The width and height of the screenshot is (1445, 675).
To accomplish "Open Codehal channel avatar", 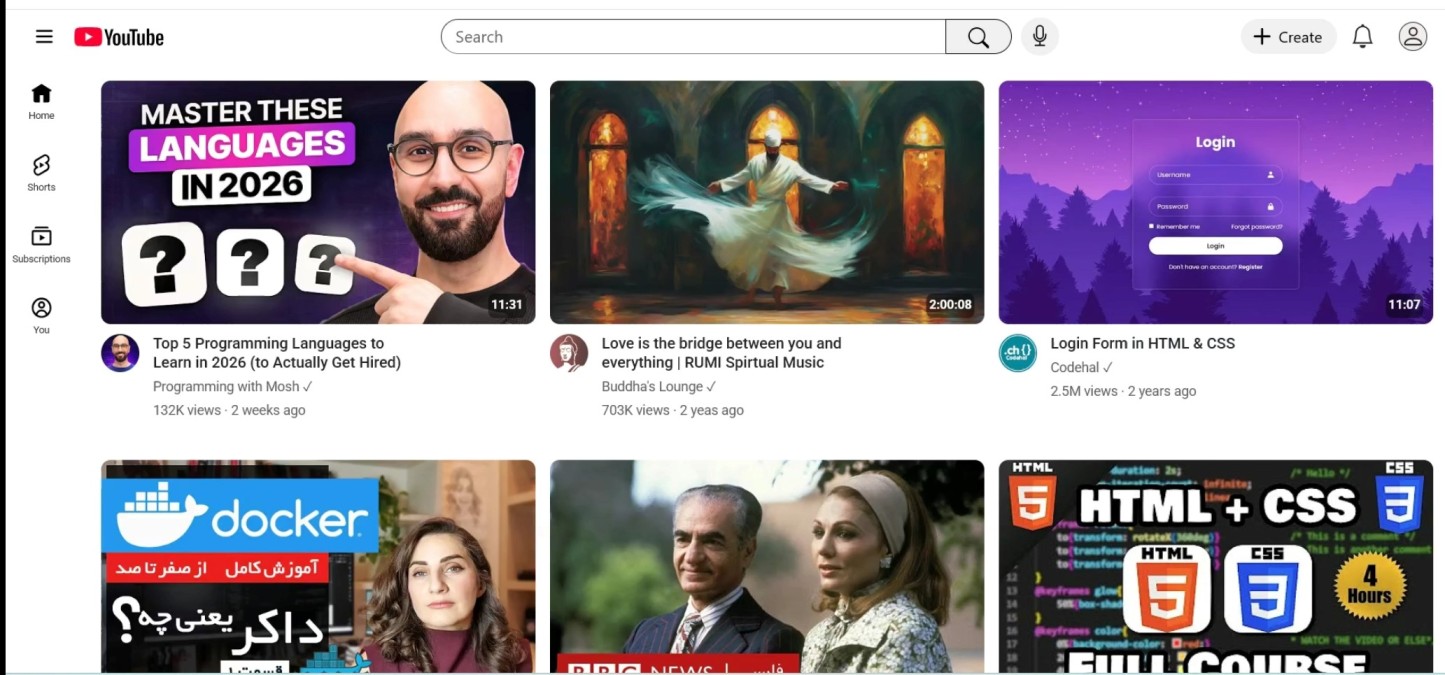I will click(1018, 353).
